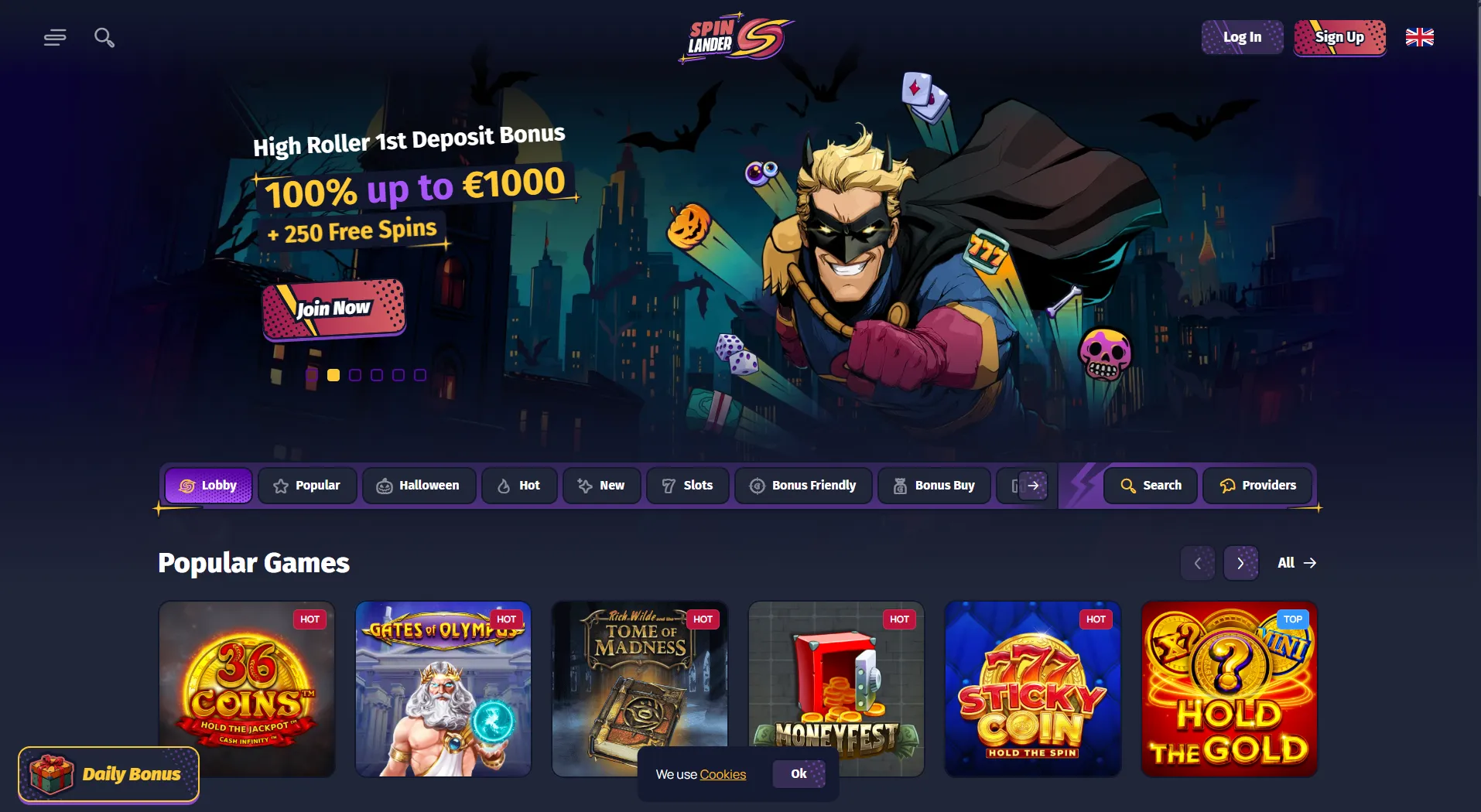The image size is (1481, 812).
Task: Select the last banner slide dot
Action: (x=420, y=375)
